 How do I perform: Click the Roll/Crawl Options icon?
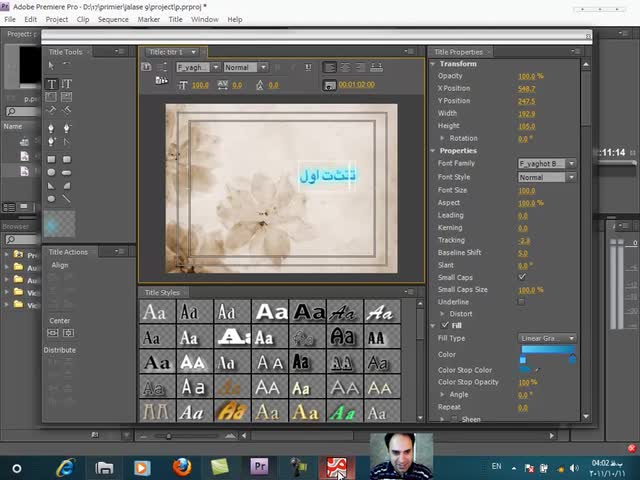click(162, 67)
